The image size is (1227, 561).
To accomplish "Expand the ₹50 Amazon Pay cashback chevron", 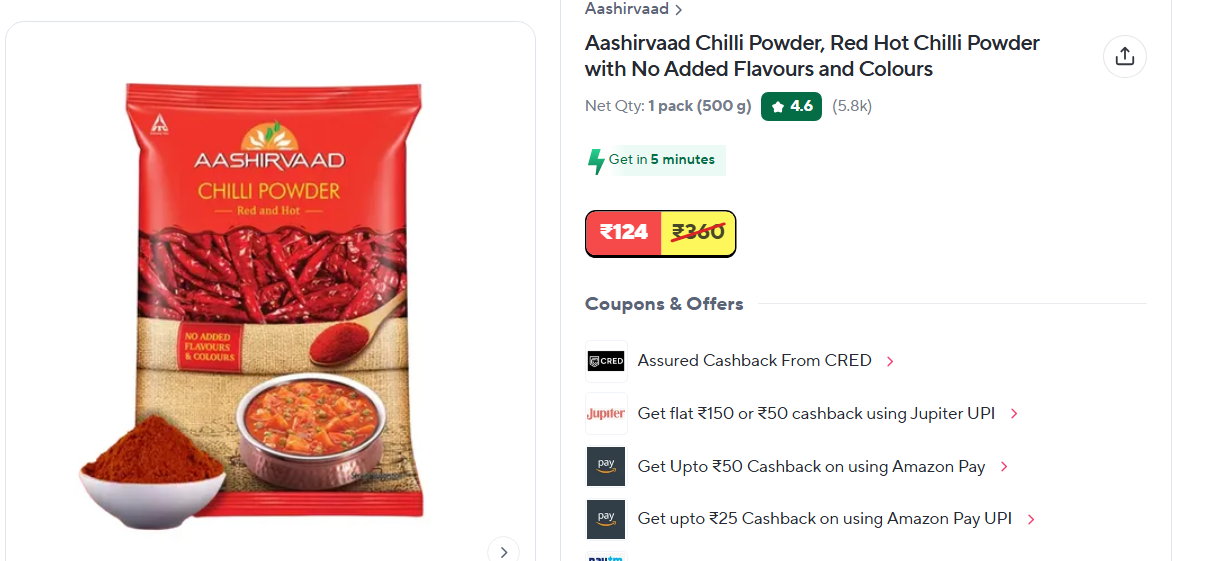I will coord(1004,467).
